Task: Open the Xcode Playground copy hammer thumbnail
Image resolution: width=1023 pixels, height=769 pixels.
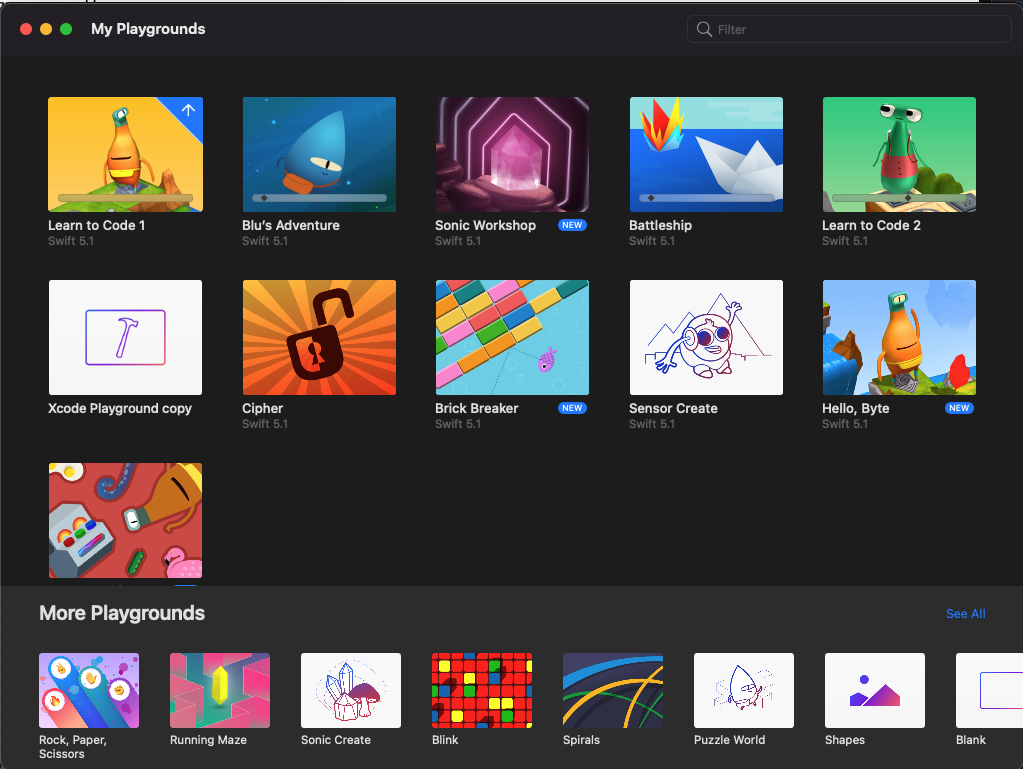Action: tap(125, 337)
